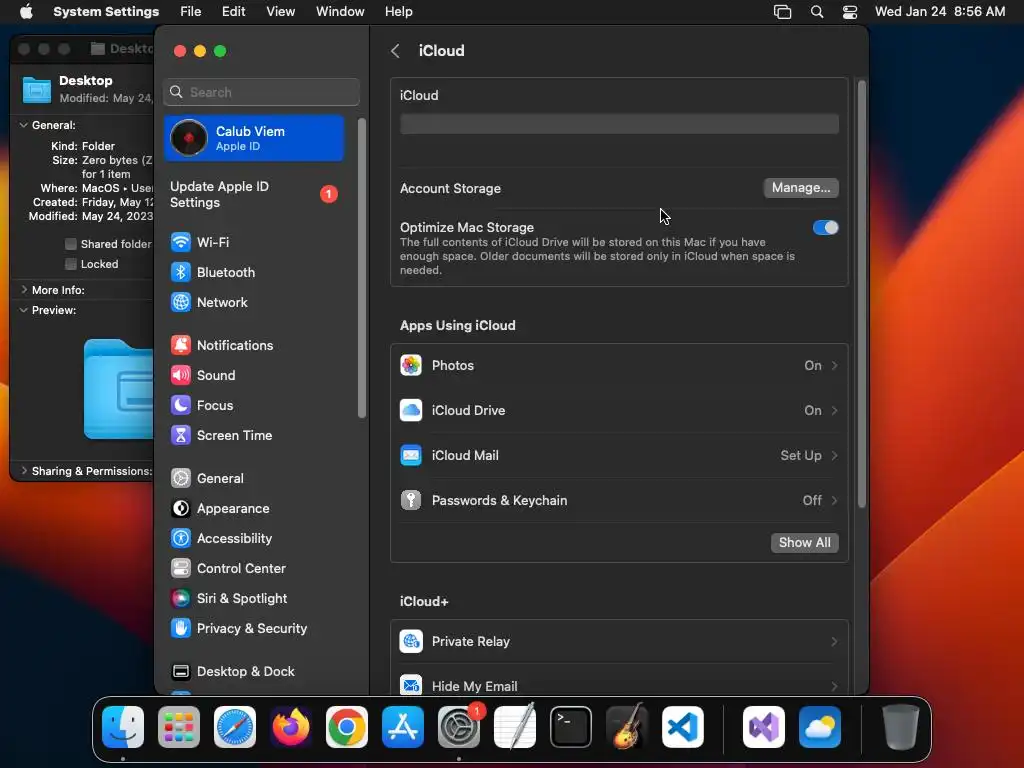Image resolution: width=1024 pixels, height=768 pixels.
Task: Toggle Optimize Mac Storage switch
Action: (825, 227)
